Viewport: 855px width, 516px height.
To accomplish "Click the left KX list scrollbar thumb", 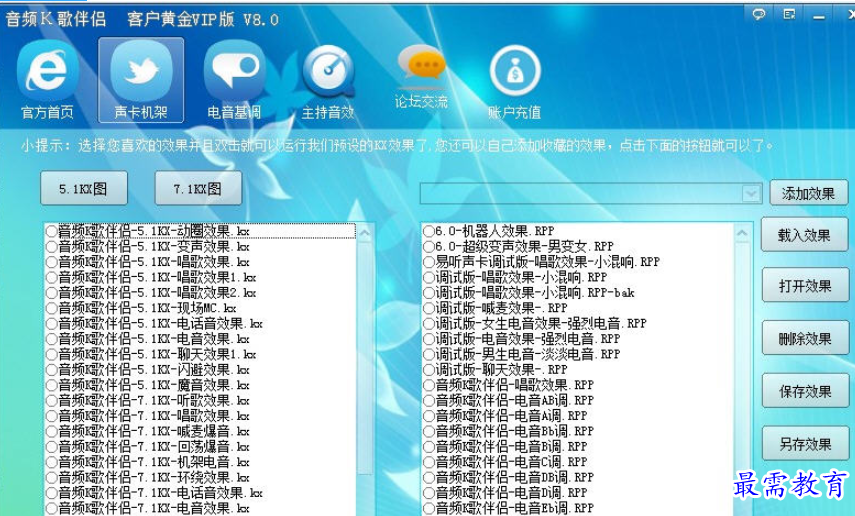I will [x=365, y=360].
